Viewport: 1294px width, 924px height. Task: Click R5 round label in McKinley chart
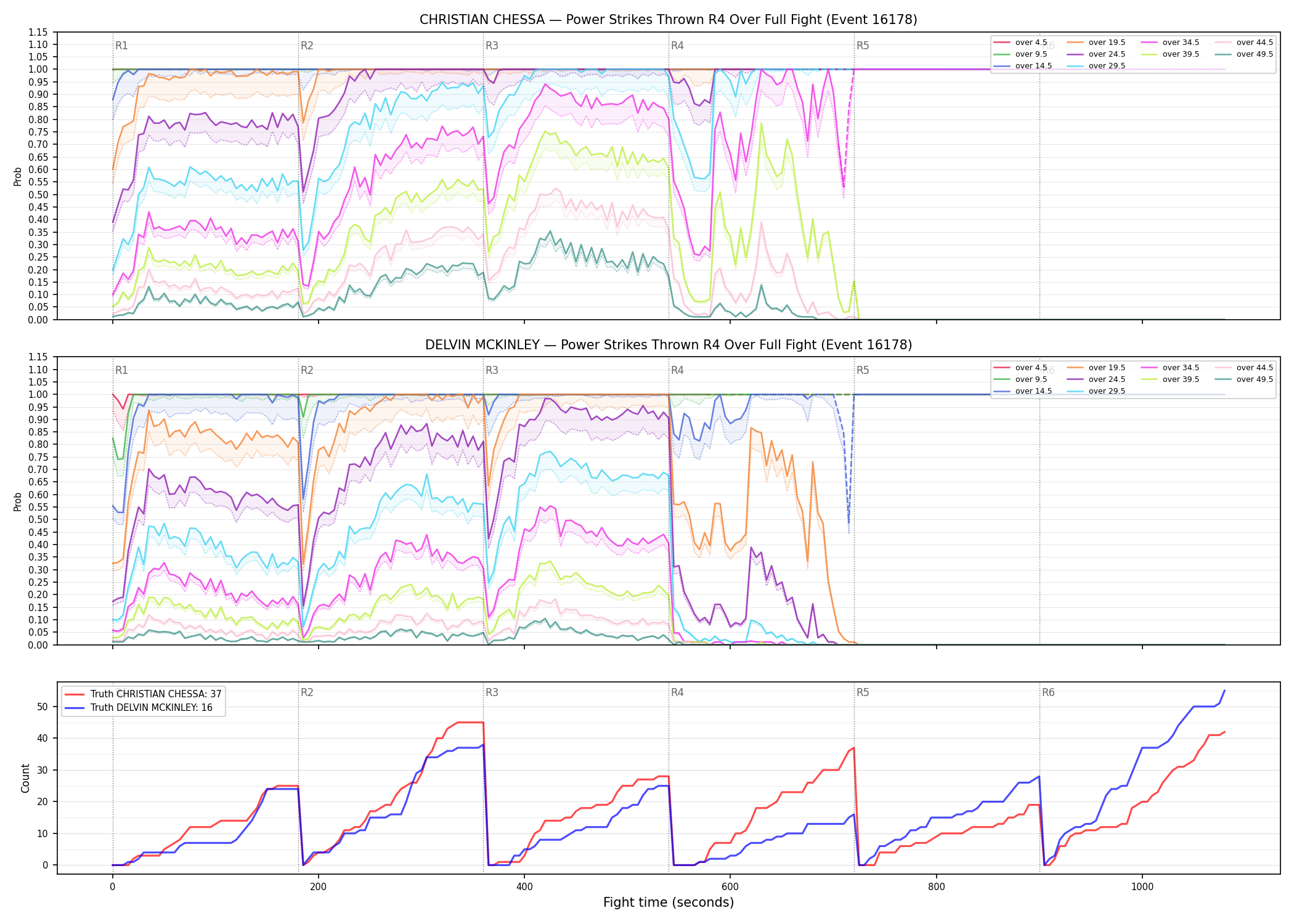[863, 370]
